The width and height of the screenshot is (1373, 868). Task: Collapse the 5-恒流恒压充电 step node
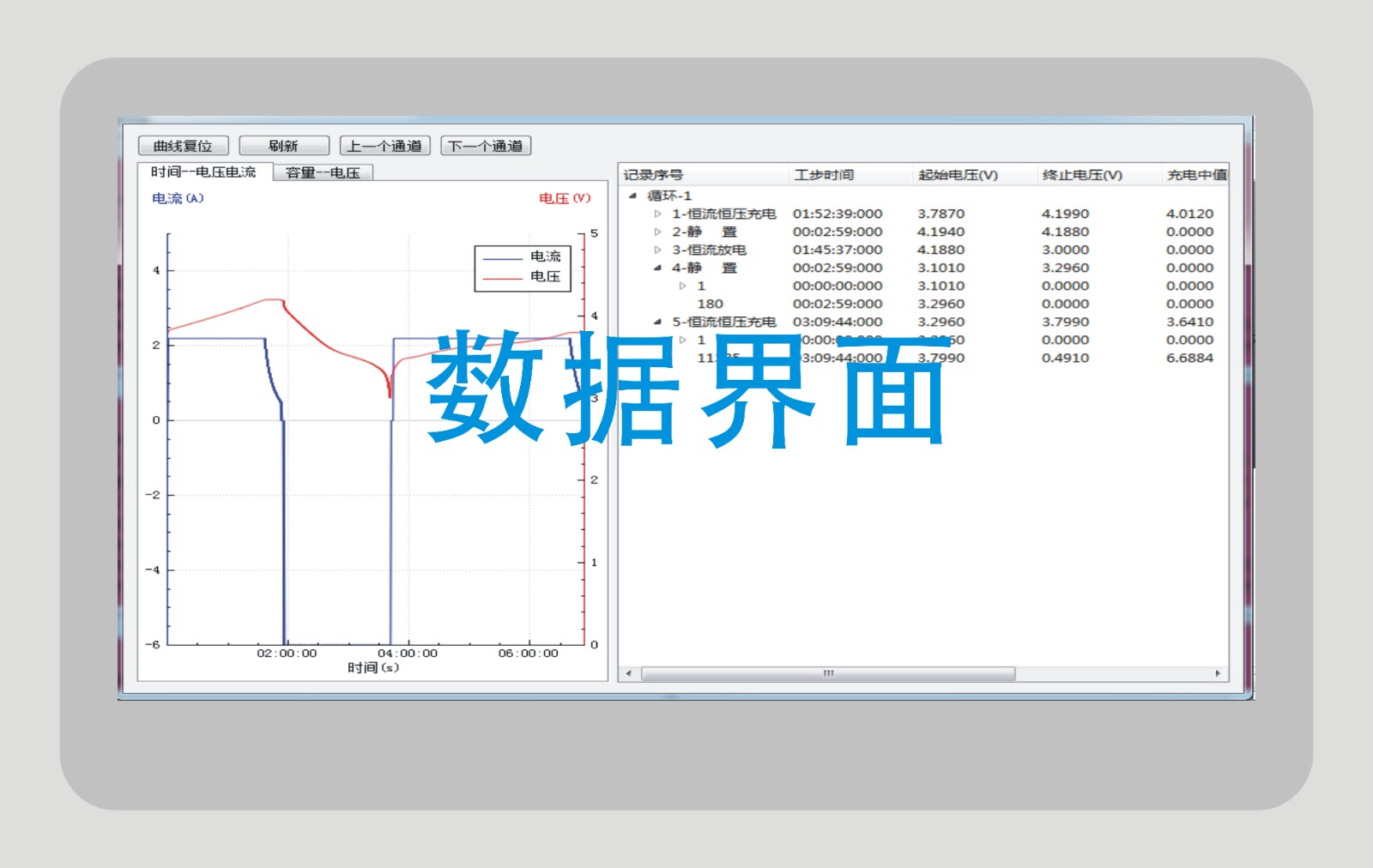click(658, 322)
